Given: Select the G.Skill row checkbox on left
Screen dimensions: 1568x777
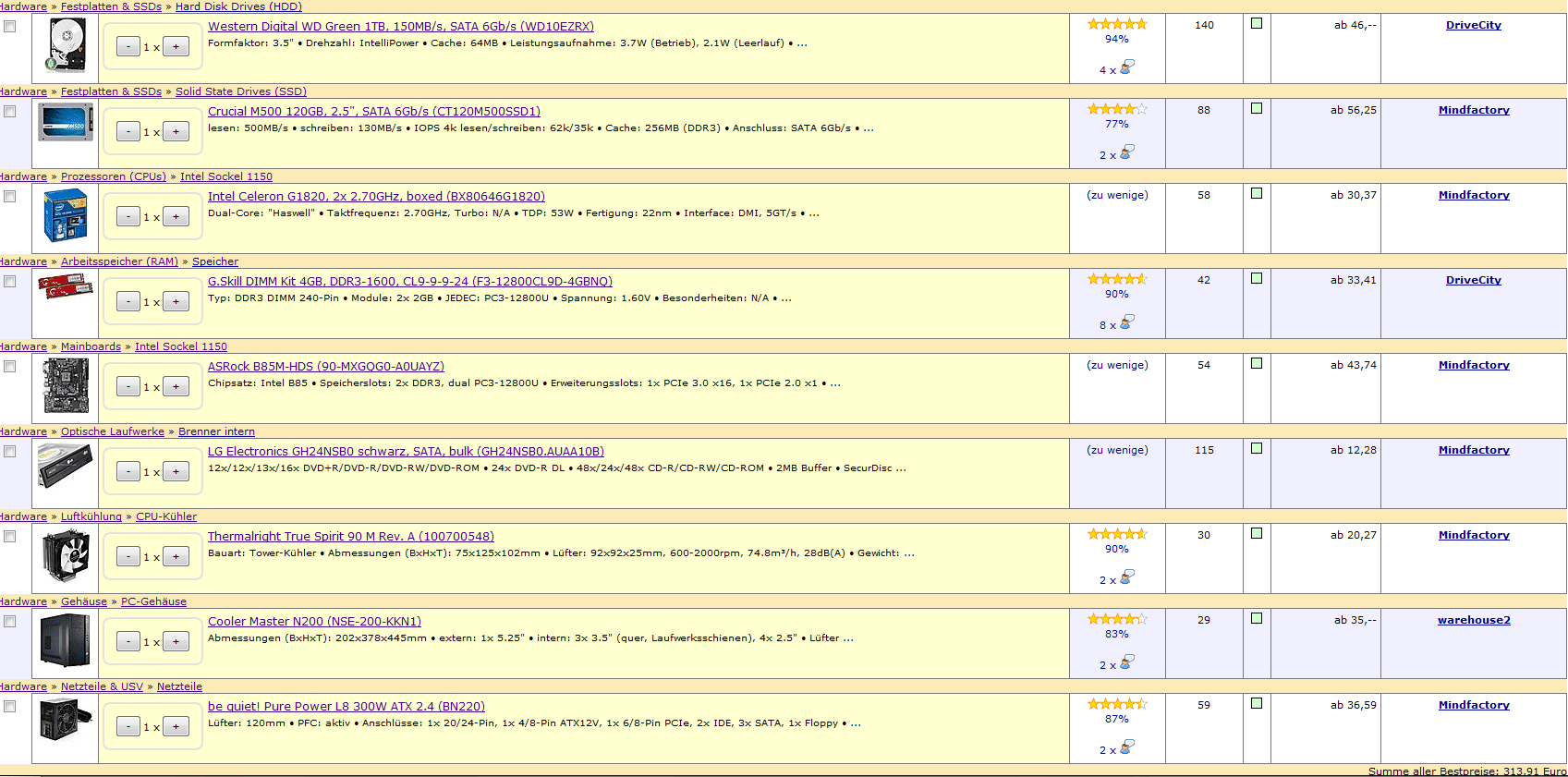Looking at the screenshot, I should (x=10, y=282).
